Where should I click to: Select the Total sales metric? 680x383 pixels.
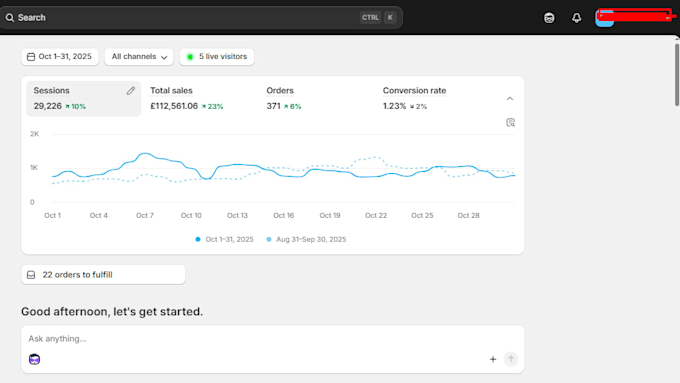pos(186,98)
